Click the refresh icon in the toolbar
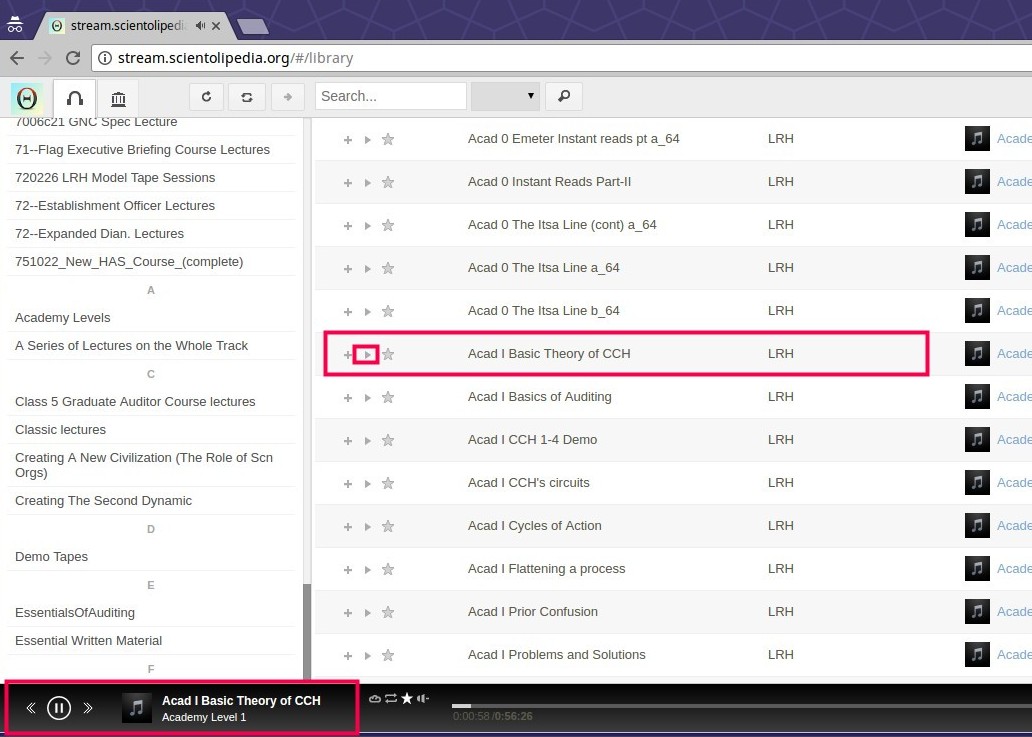Viewport: 1032px width, 737px height. [207, 96]
